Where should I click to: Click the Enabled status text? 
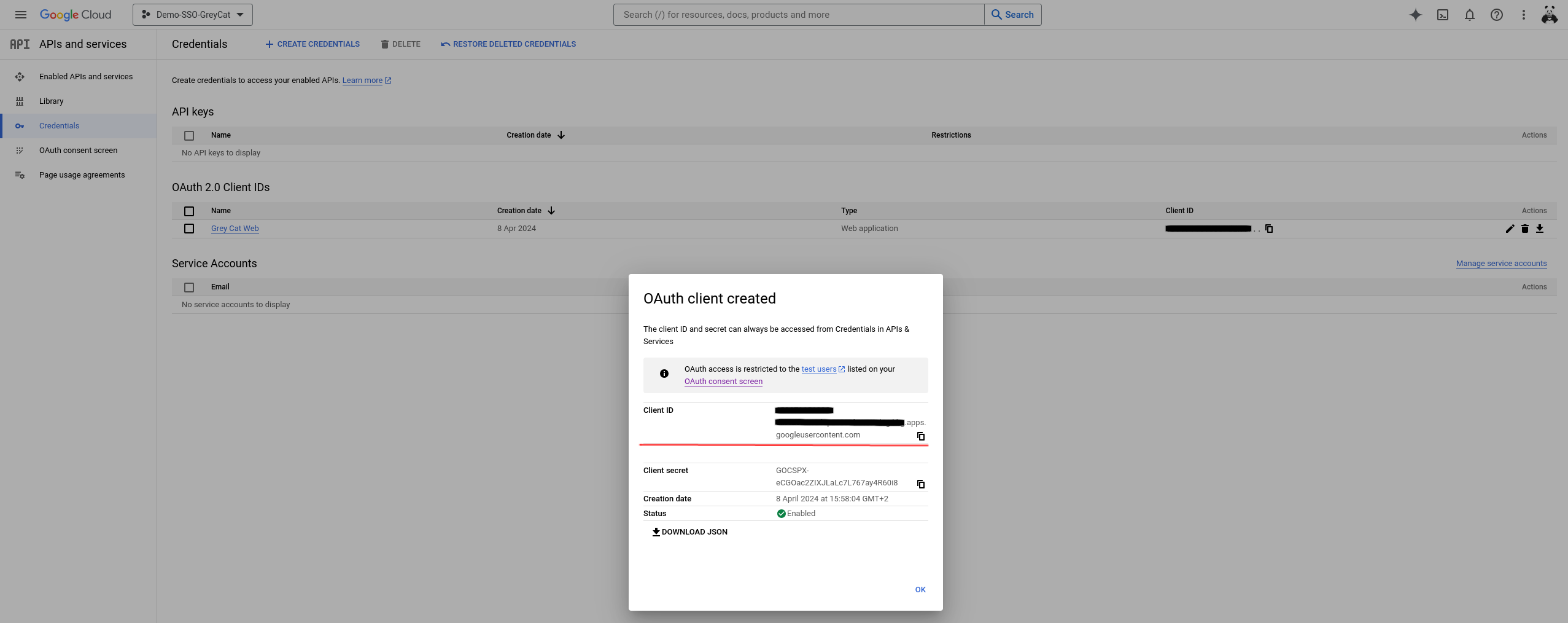(801, 514)
